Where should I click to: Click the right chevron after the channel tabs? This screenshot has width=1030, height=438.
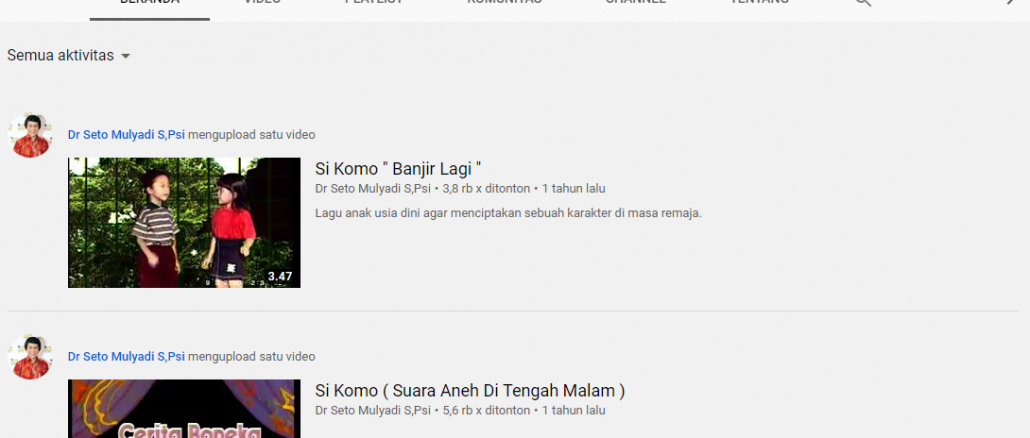coord(1010,2)
